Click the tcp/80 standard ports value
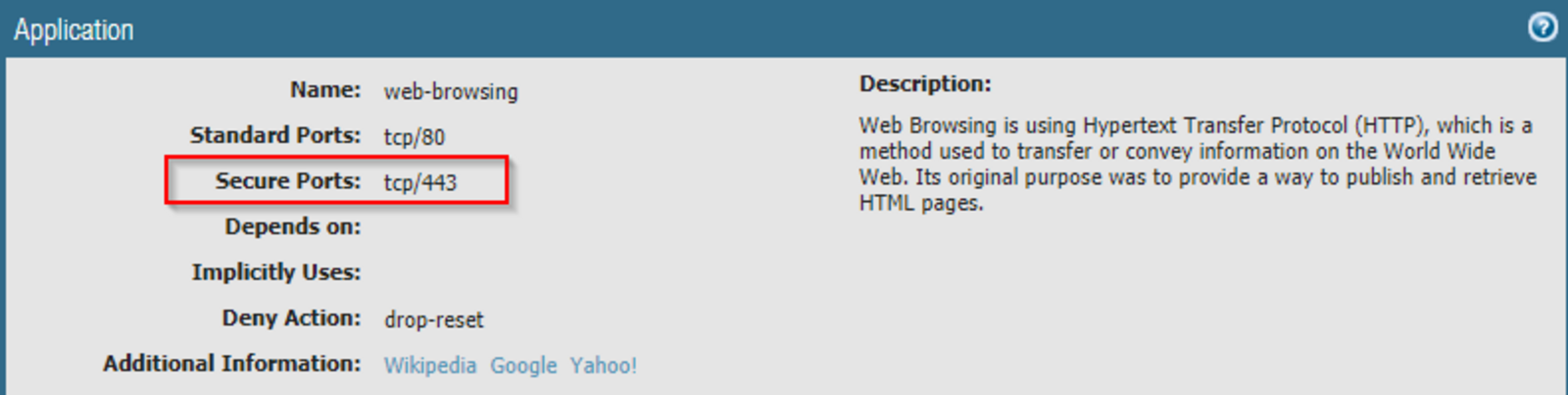 click(x=414, y=136)
